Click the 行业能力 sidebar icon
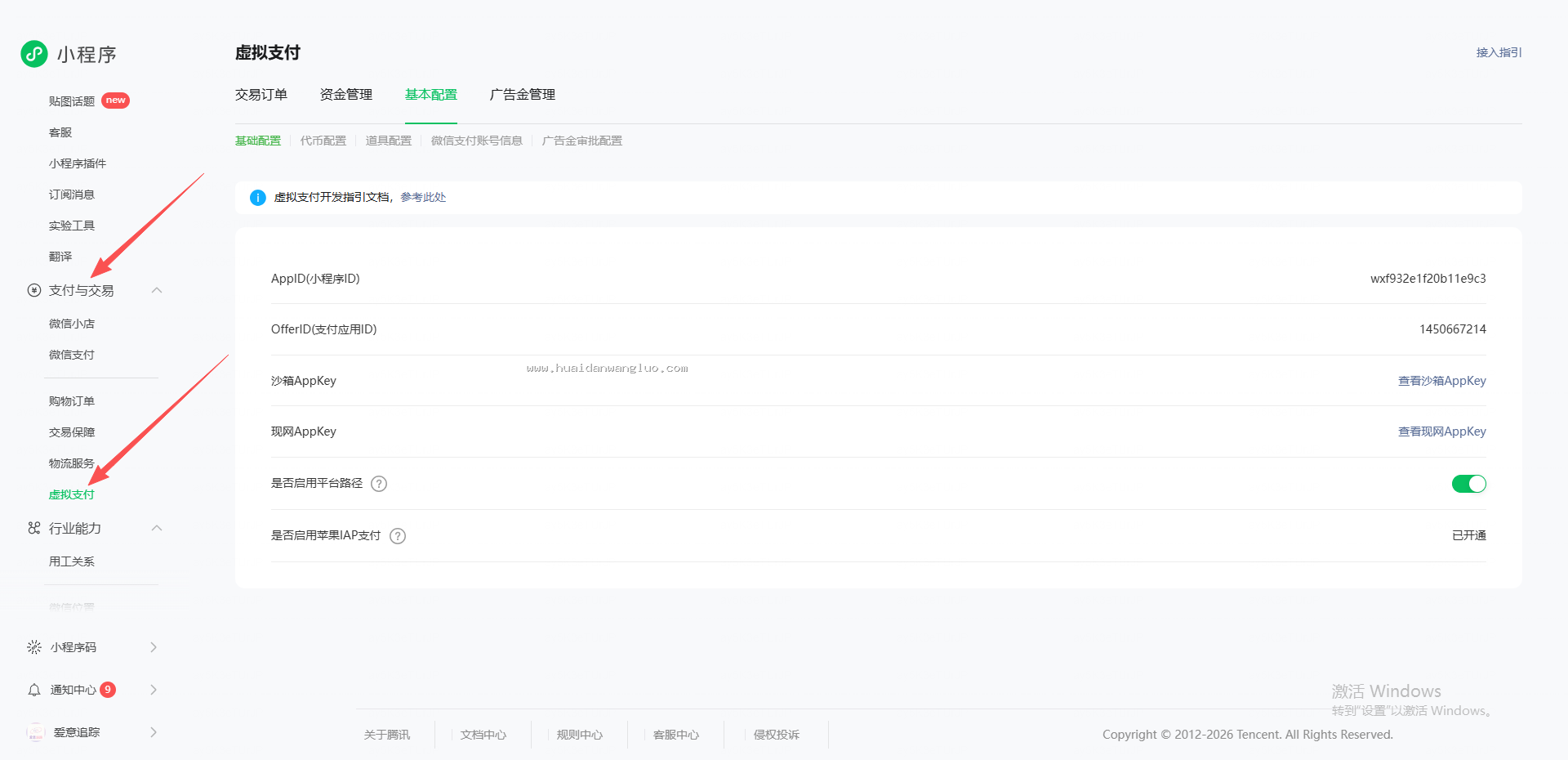 tap(34, 528)
